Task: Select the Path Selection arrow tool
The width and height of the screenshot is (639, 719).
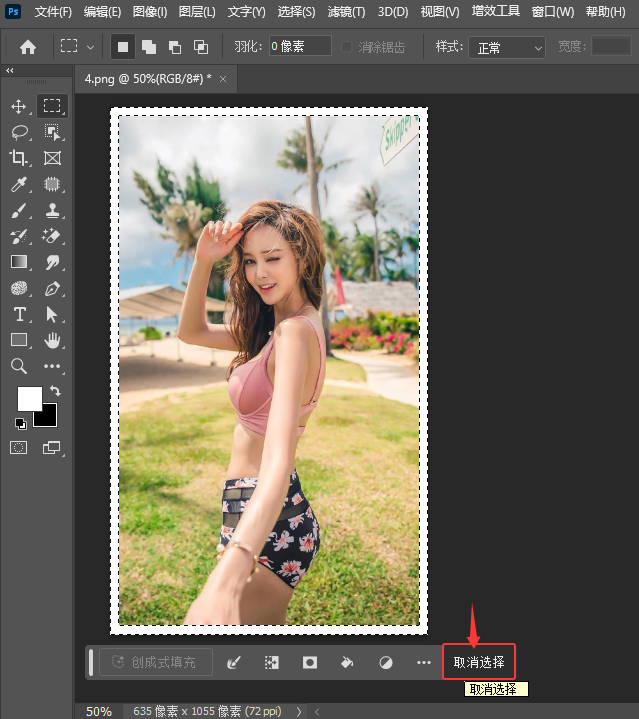Action: (x=51, y=315)
